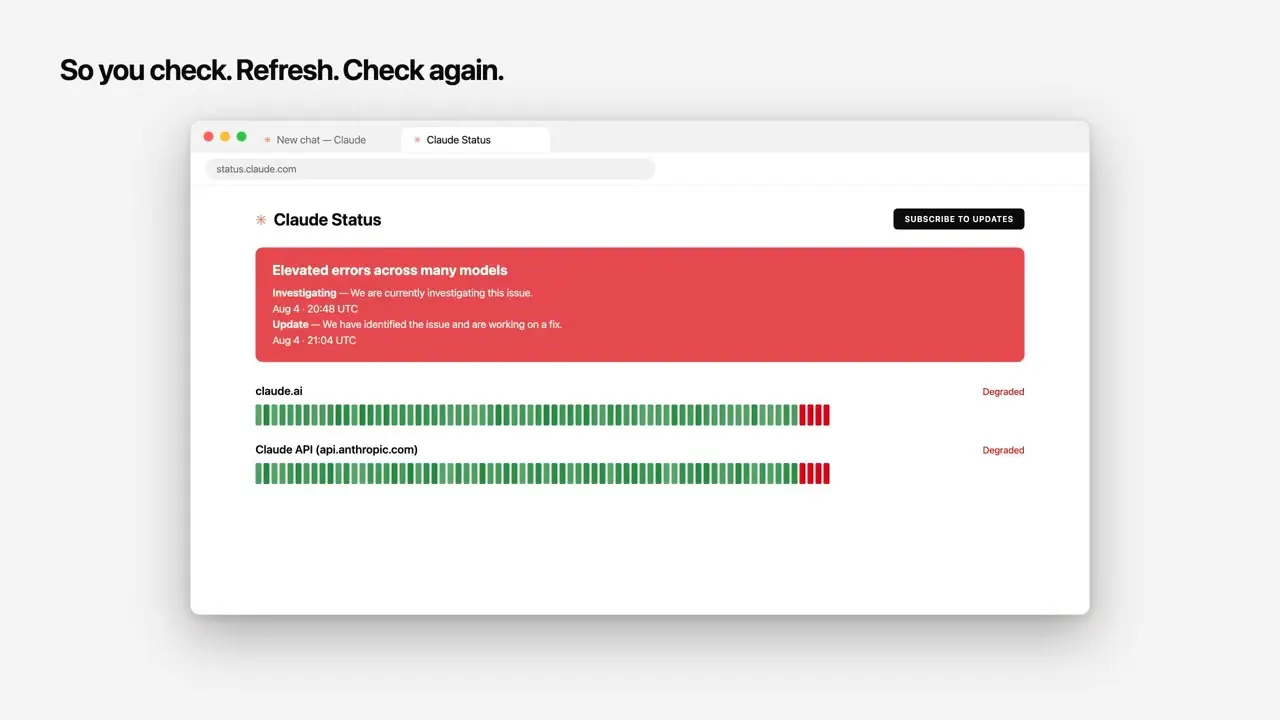Click the Aug 4 · 21:04 UTC timestamp
Image resolution: width=1280 pixels, height=720 pixels.
(314, 341)
